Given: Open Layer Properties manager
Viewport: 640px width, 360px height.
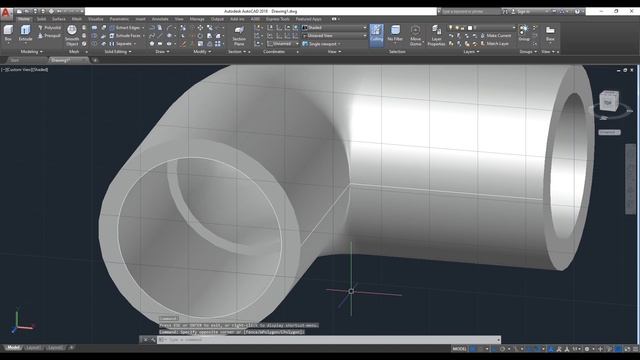Looking at the screenshot, I should click(x=436, y=35).
